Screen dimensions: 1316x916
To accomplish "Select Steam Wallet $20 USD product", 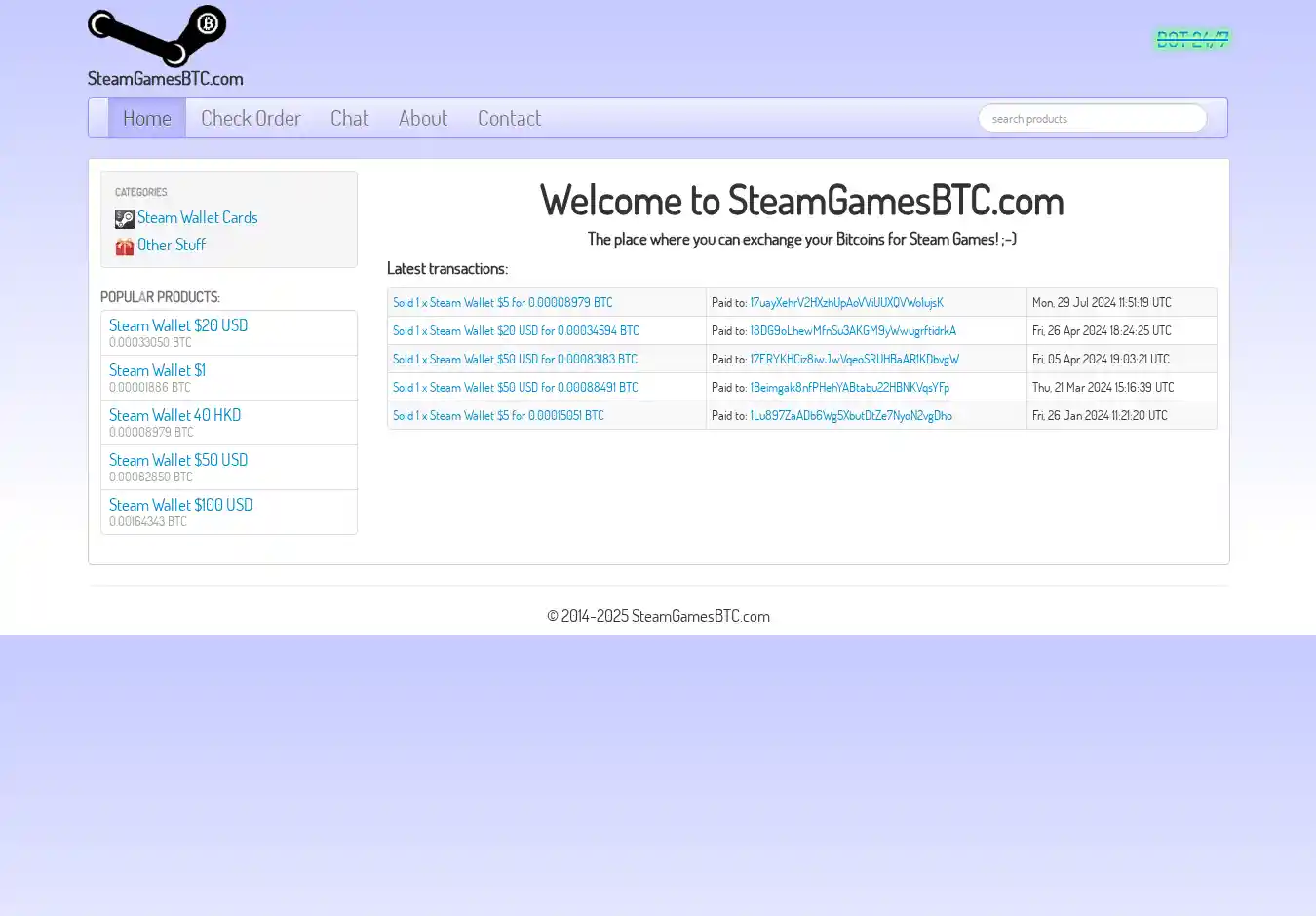I will (178, 325).
